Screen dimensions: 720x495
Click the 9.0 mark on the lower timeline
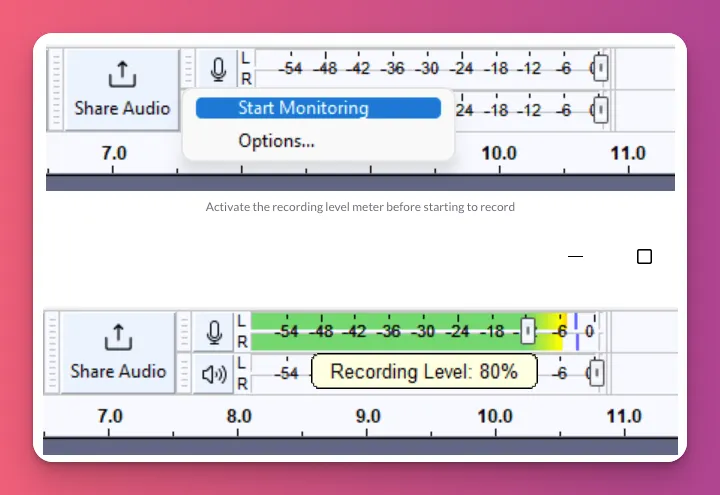click(x=367, y=416)
